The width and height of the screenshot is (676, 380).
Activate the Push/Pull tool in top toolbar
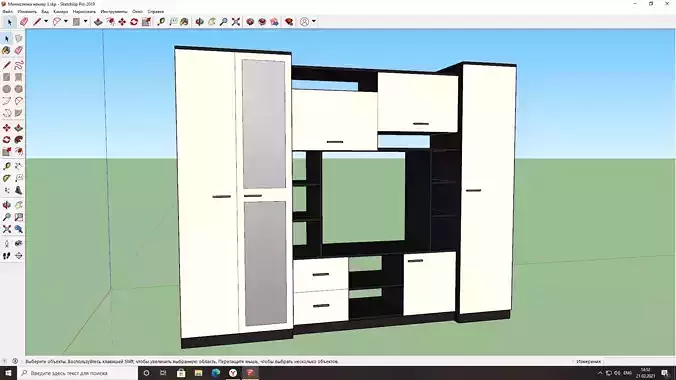click(x=98, y=22)
